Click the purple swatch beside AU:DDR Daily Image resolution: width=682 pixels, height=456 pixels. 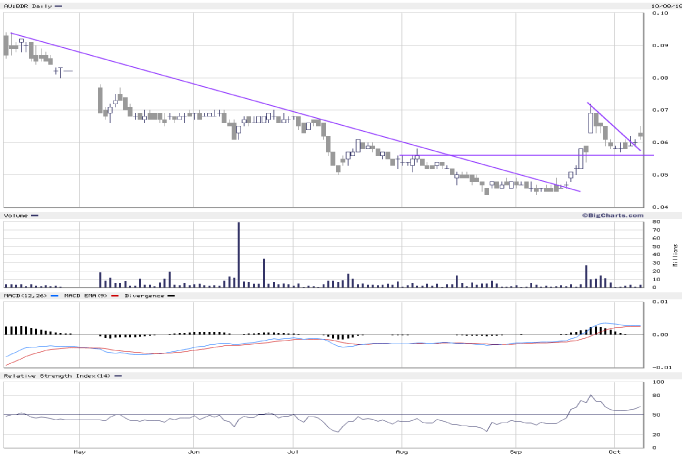coord(58,6)
